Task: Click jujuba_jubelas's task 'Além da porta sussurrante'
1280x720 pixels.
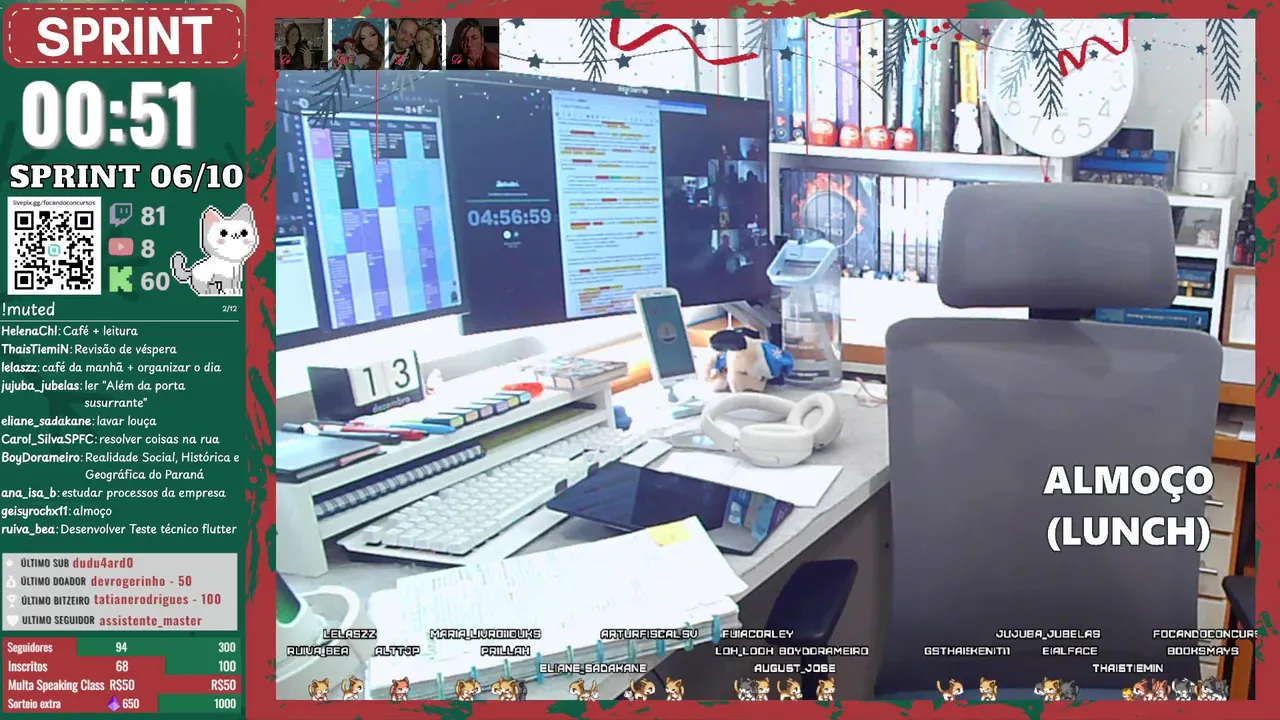Action: [135, 394]
